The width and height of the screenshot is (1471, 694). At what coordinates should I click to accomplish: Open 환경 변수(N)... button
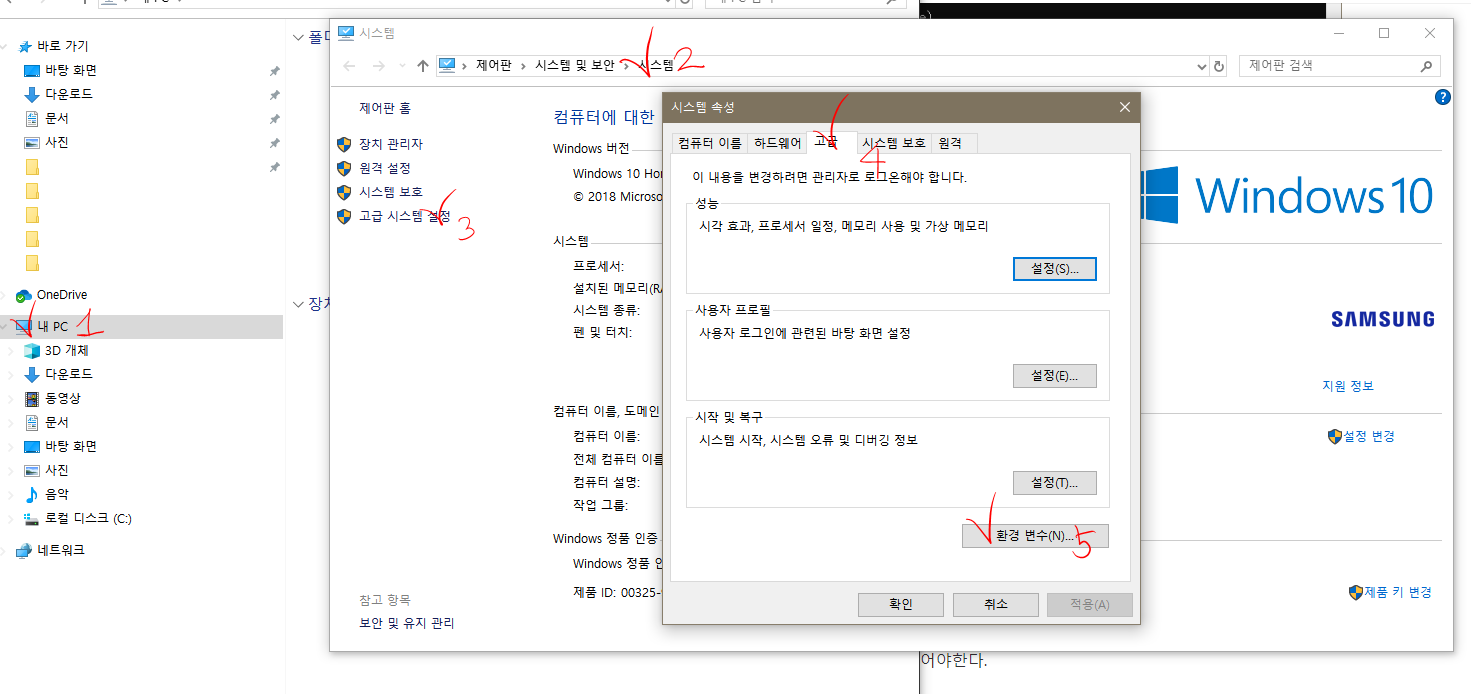(1035, 536)
